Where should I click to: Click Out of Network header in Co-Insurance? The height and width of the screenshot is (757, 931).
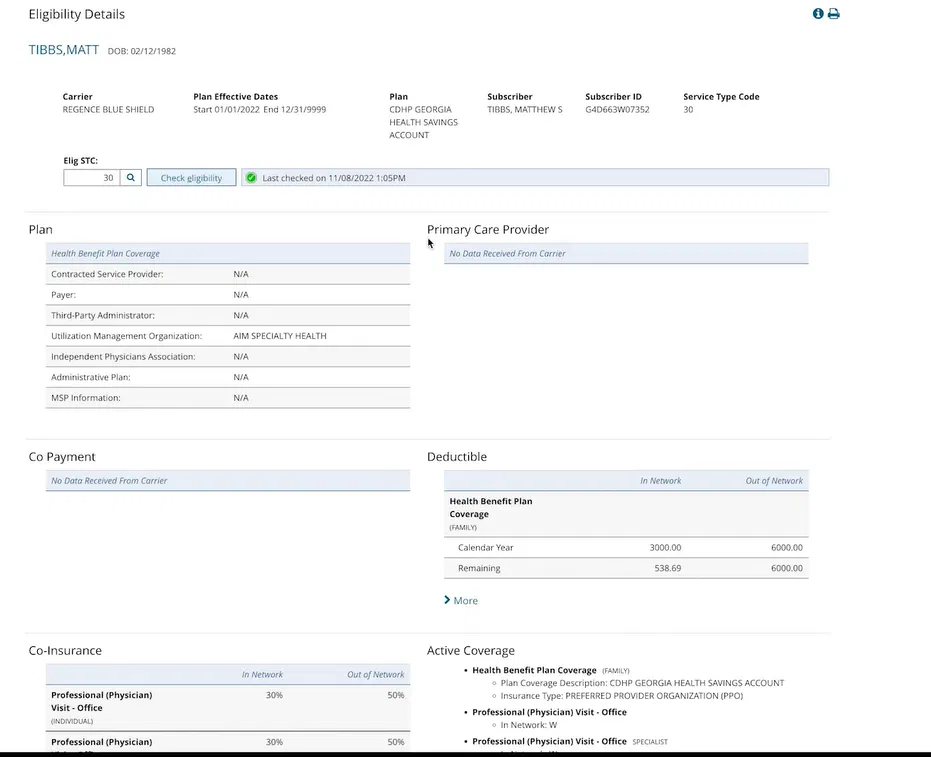(375, 674)
